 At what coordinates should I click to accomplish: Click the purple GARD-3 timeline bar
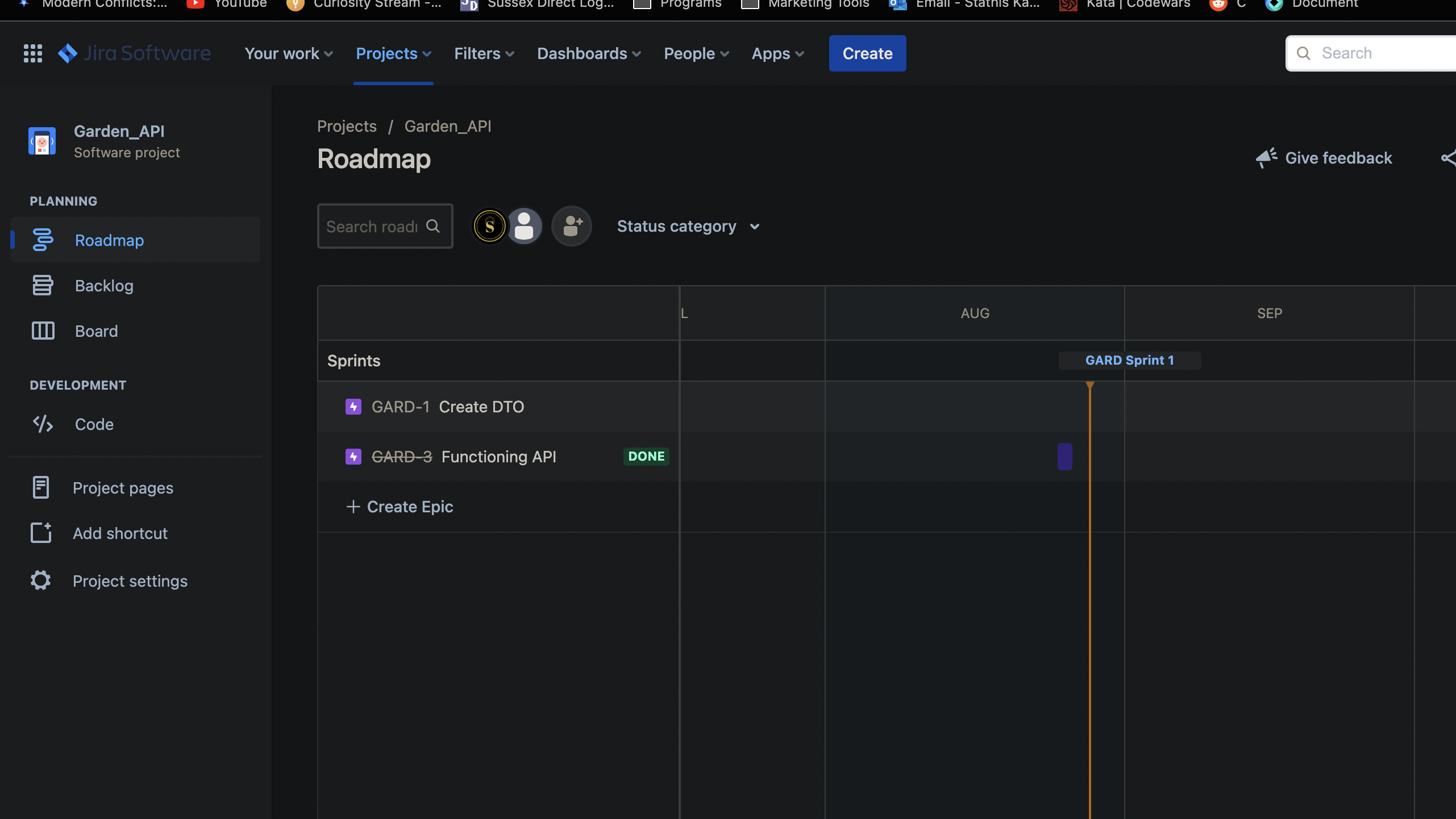[1064, 457]
